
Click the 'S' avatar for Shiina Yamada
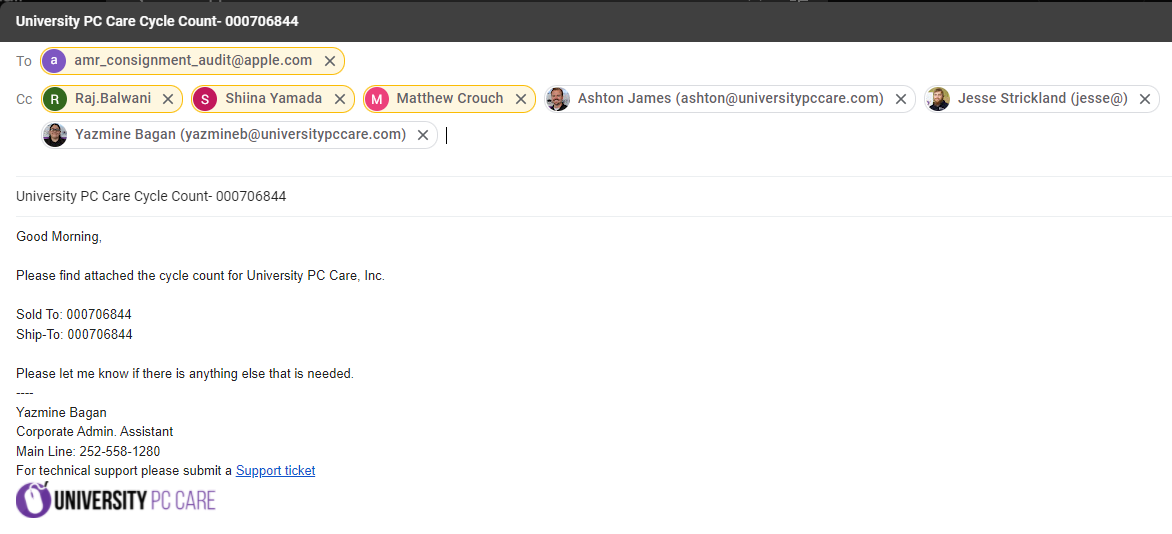coord(204,99)
